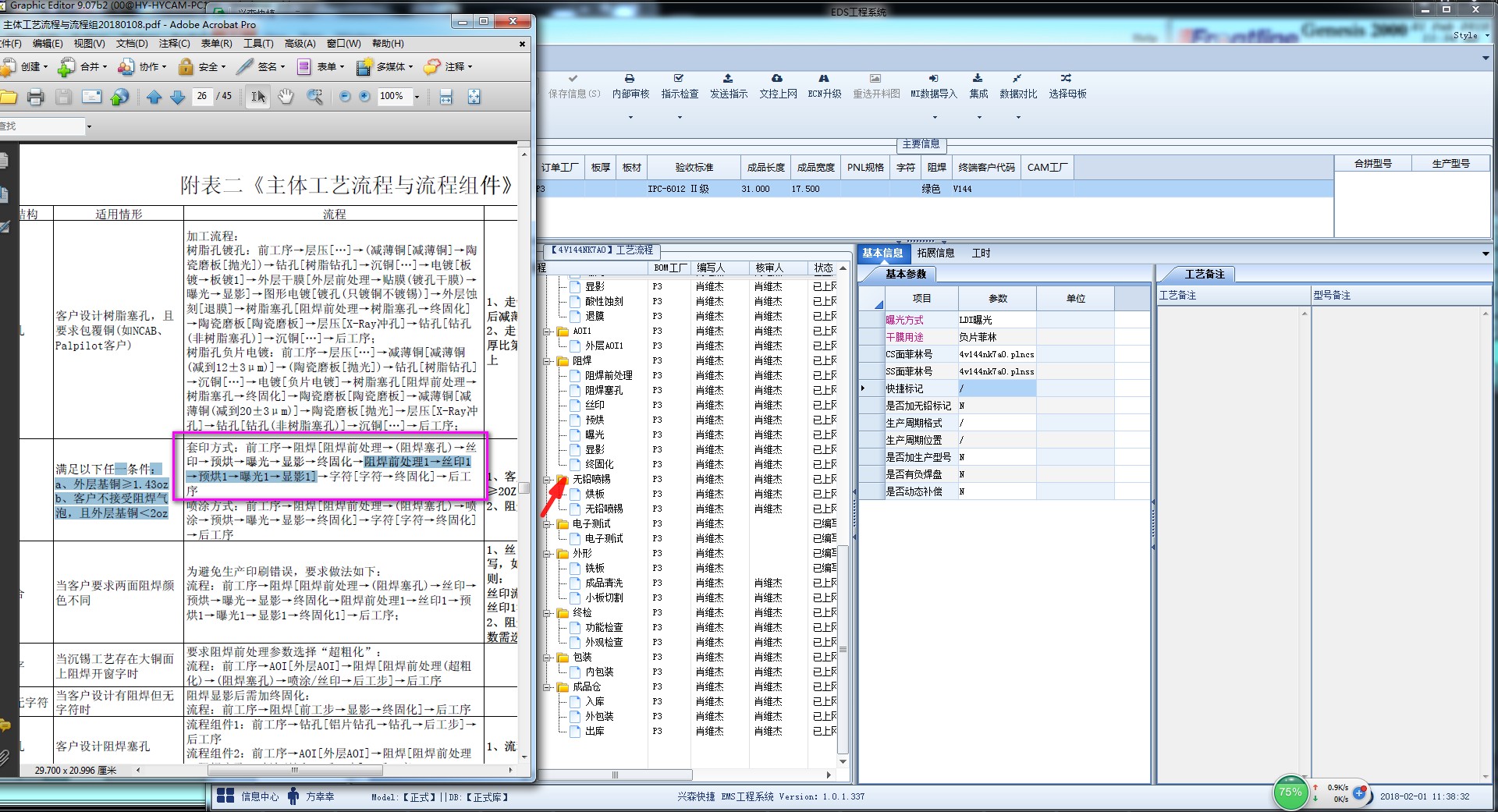Open Acrobat 视图(V) menu
Viewport: 1498px width, 812px height.
point(89,44)
